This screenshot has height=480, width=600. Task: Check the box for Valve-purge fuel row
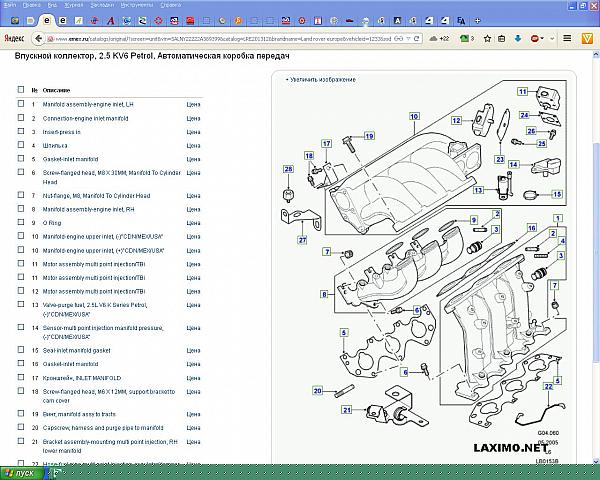click(x=21, y=304)
